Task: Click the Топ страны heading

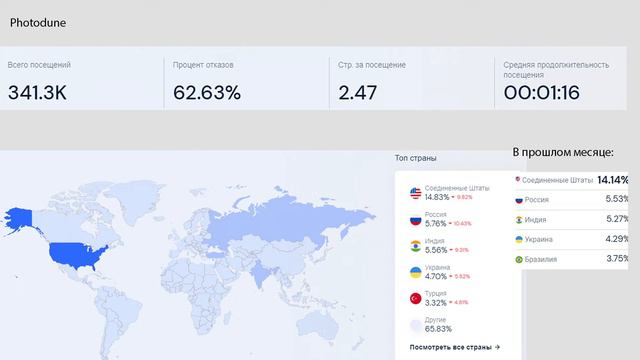Action: 416,158
